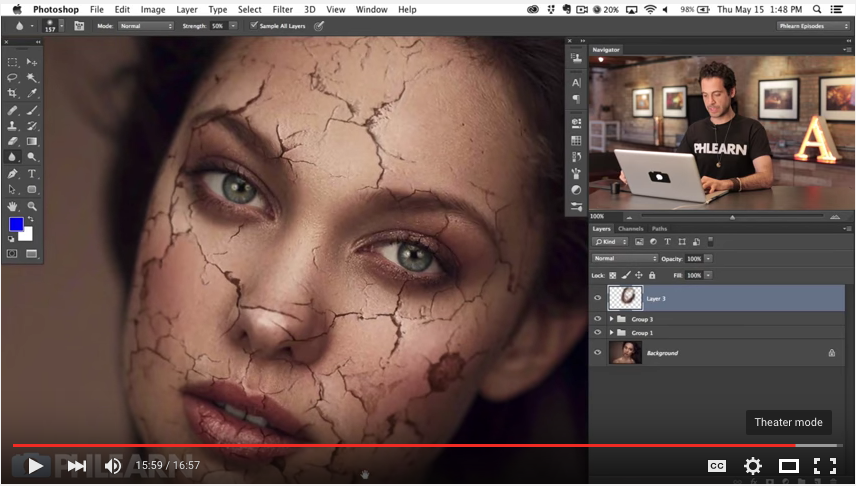856x486 pixels.
Task: Hide Layer 3 with its eye icon
Action: pos(597,298)
